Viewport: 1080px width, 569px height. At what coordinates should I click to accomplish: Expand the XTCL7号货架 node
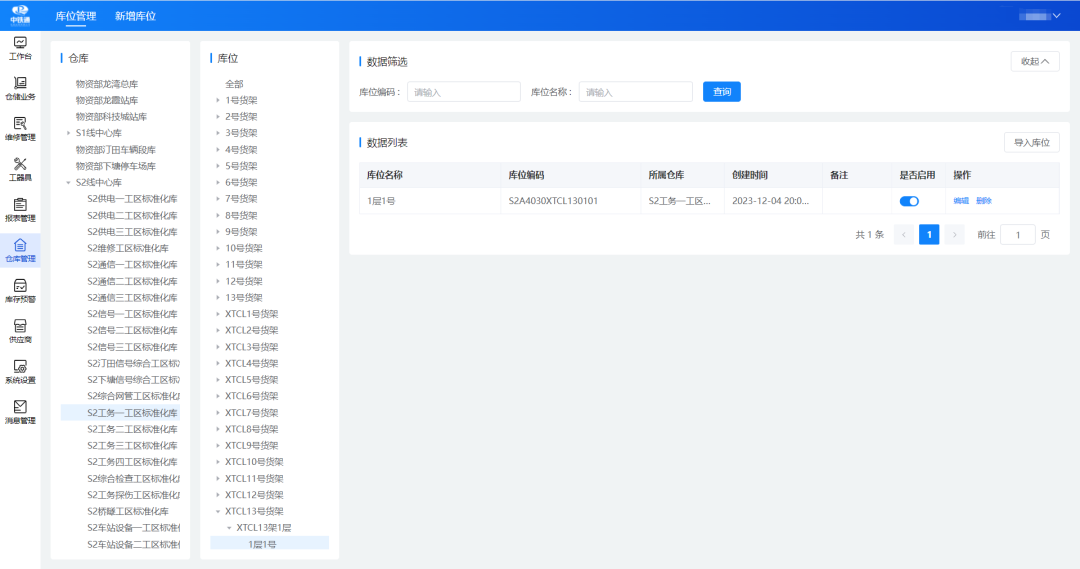point(218,413)
